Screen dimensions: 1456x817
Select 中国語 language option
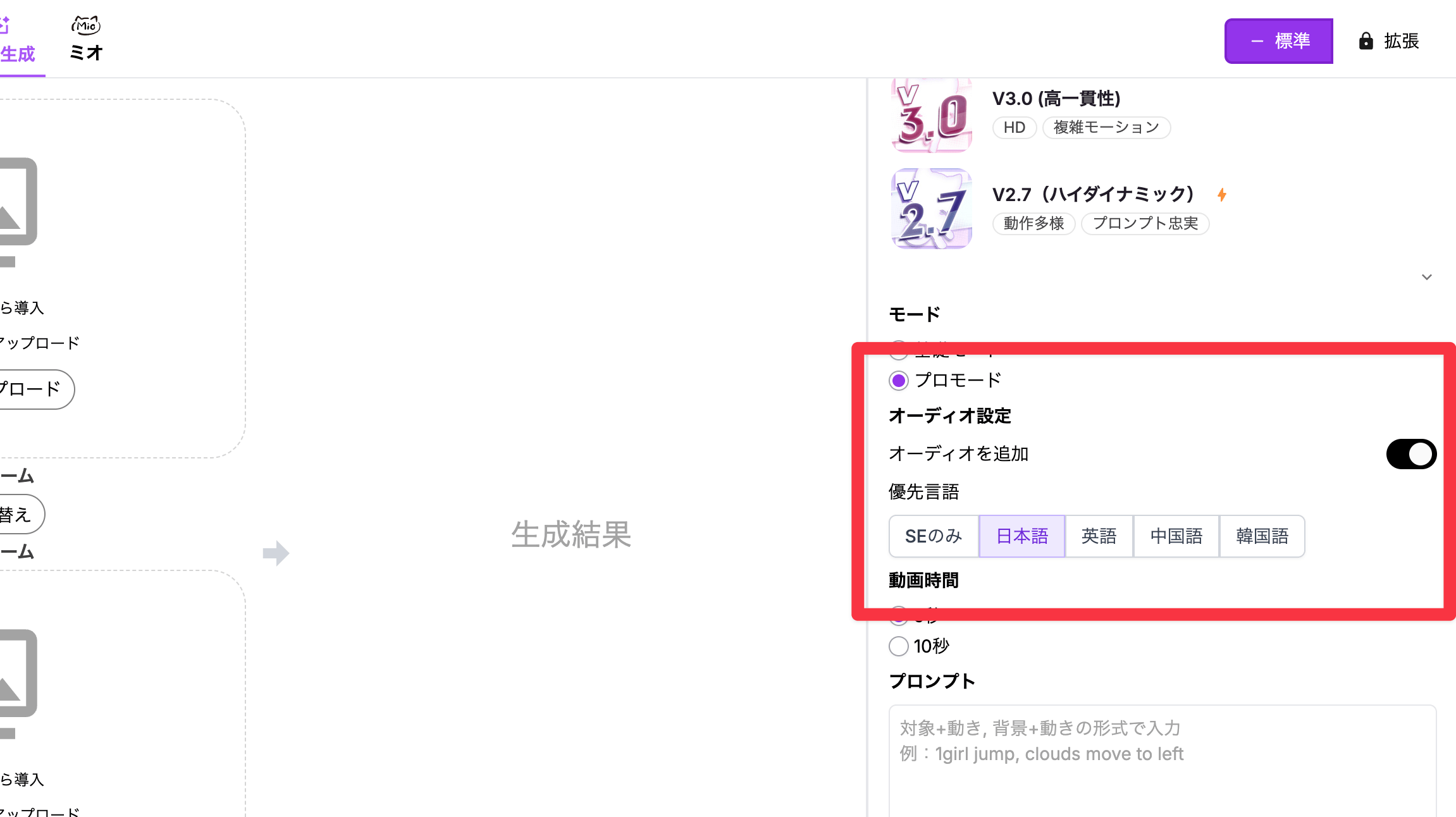(1176, 536)
